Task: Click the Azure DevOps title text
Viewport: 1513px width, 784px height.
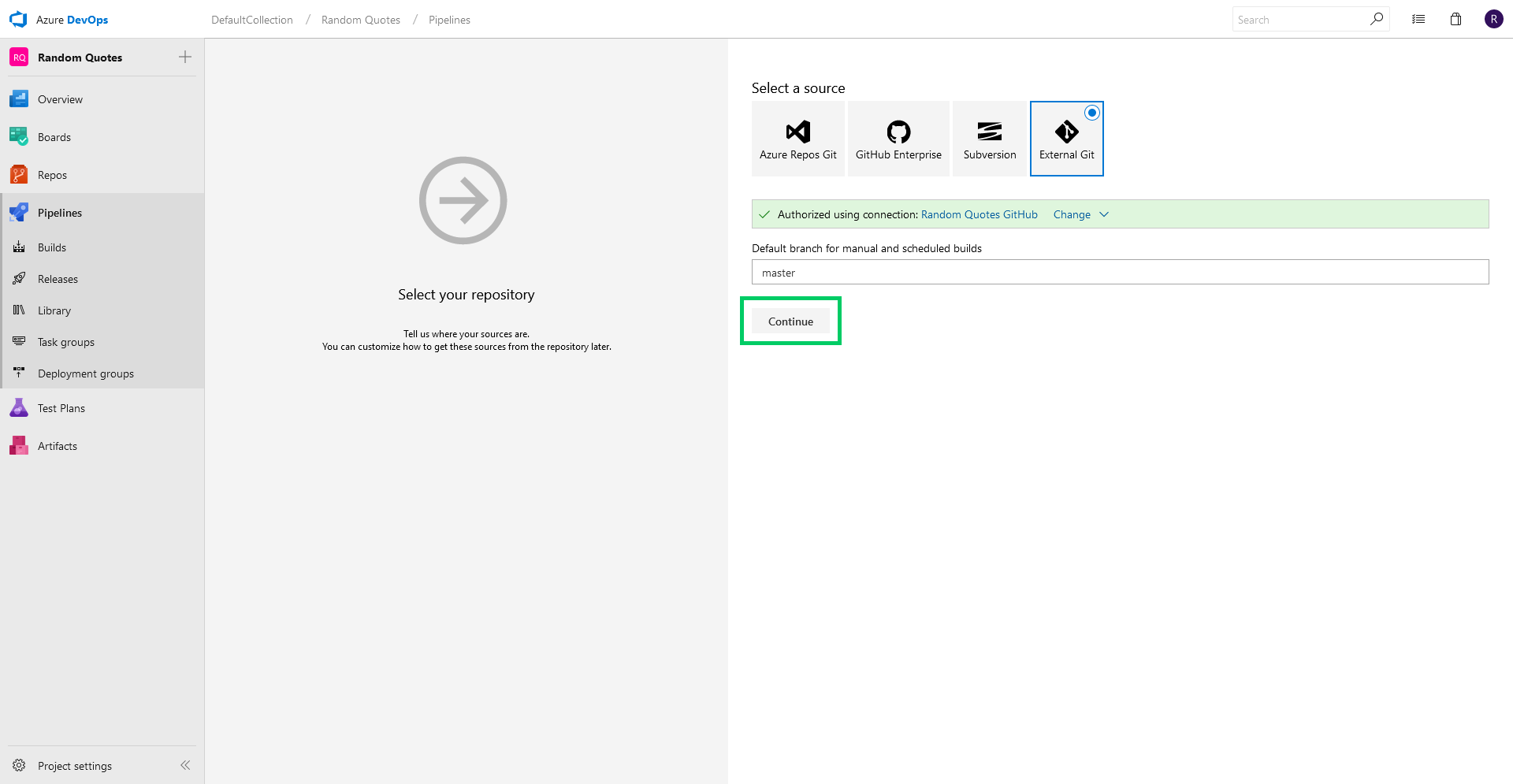Action: coord(72,20)
